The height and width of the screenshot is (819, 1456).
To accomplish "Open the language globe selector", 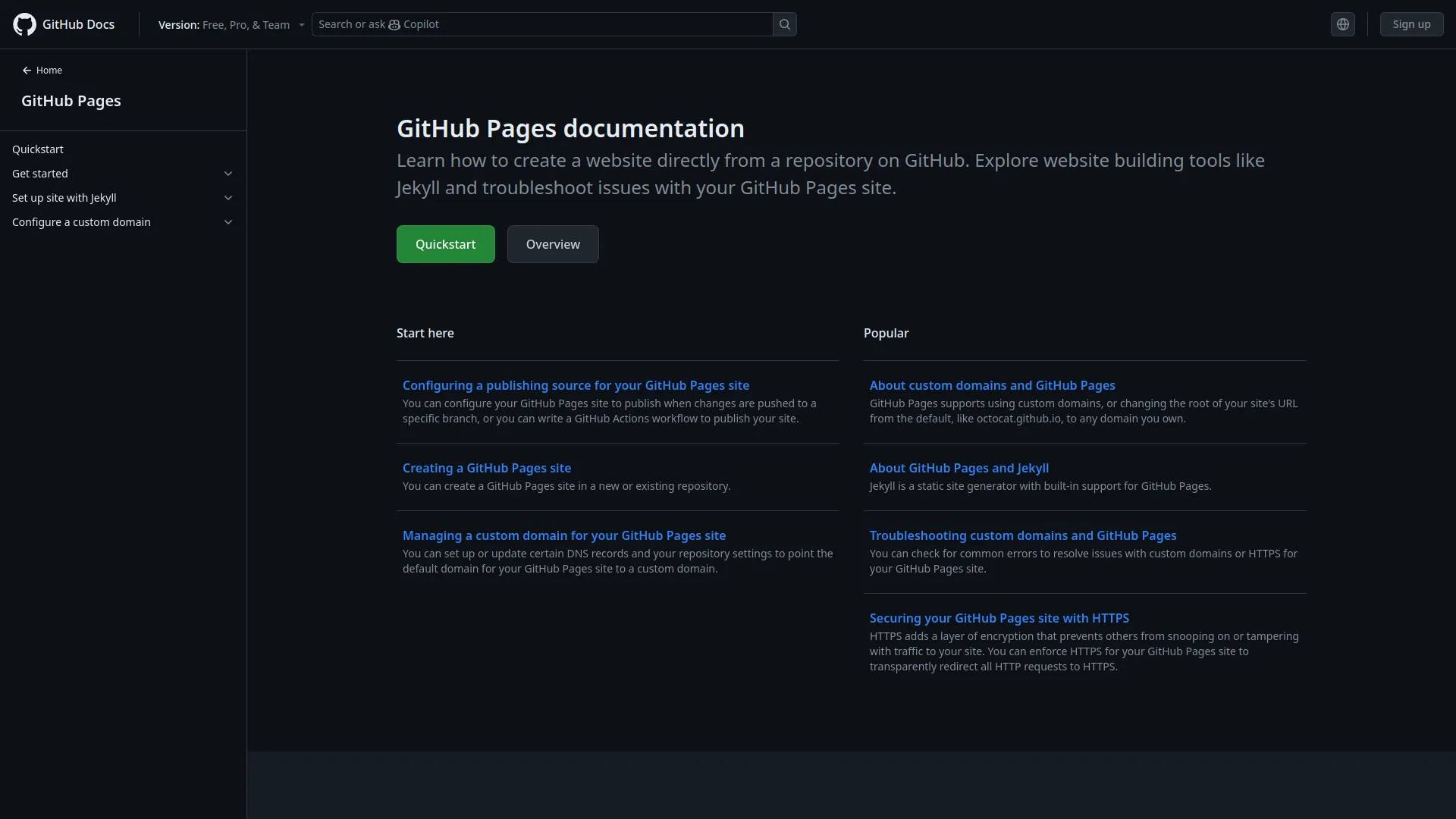I will tap(1342, 24).
